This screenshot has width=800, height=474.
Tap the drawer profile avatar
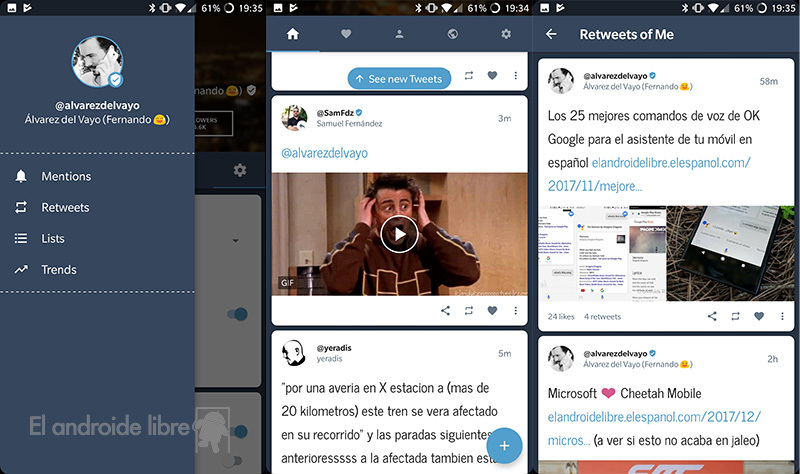97,61
